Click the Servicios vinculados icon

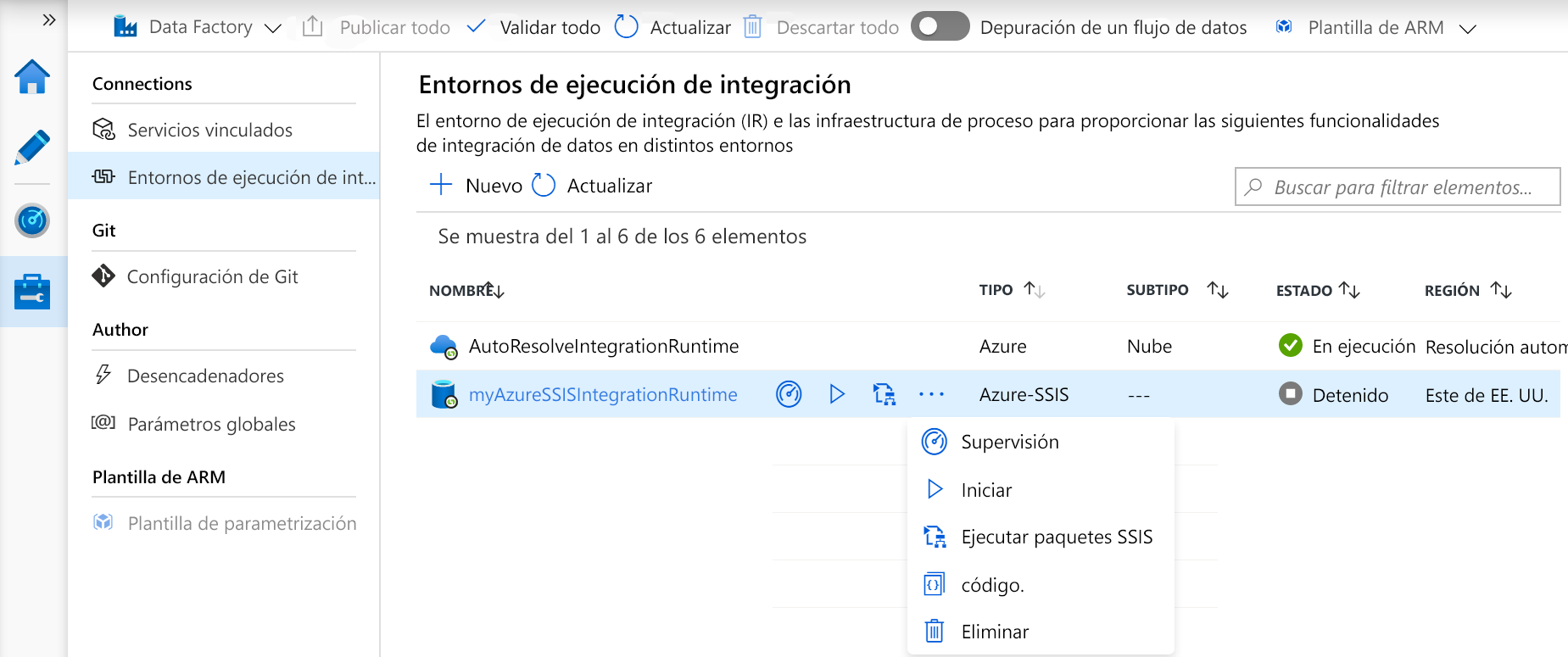click(103, 129)
